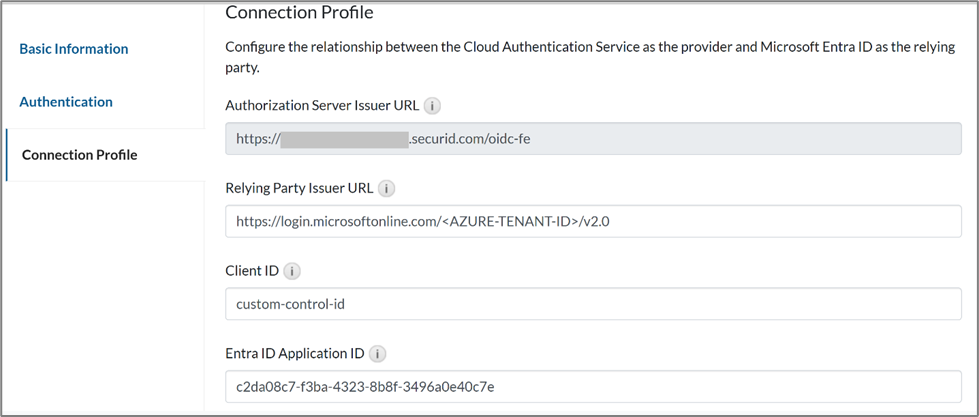This screenshot has width=979, height=417.
Task: Click the Entra ID Application ID label
Action: click(295, 354)
